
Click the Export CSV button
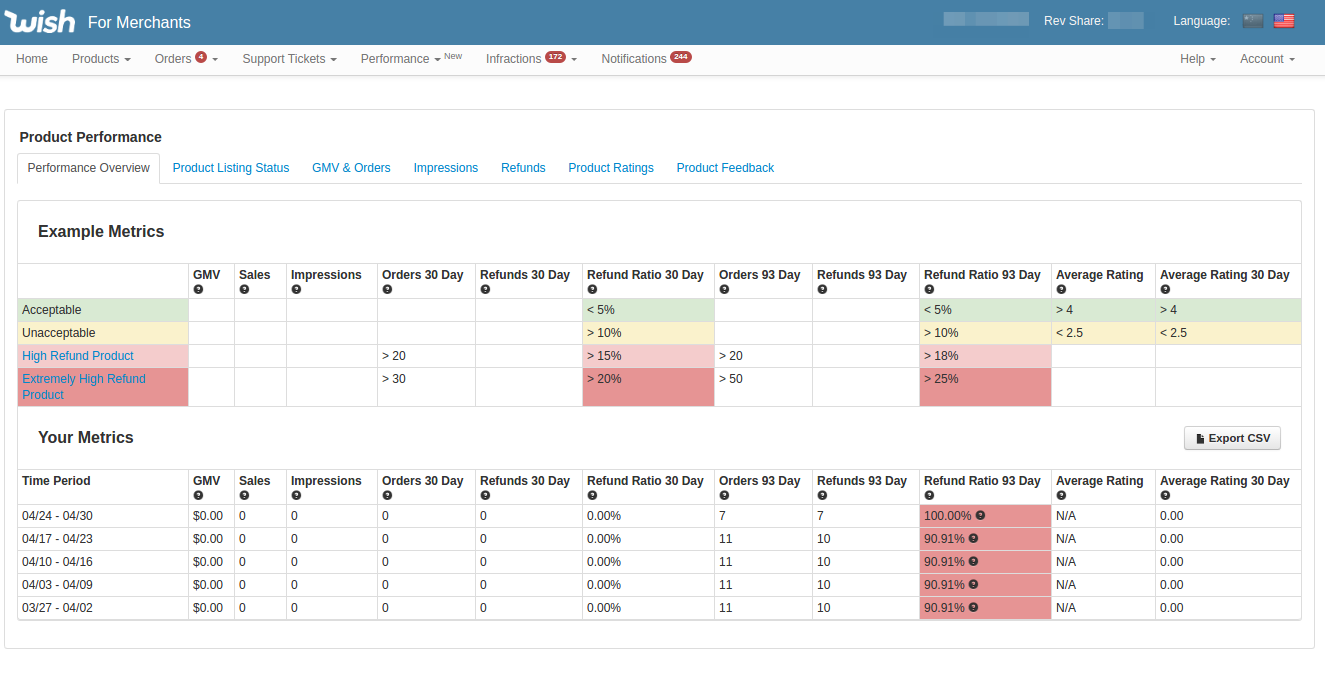[x=1232, y=438]
